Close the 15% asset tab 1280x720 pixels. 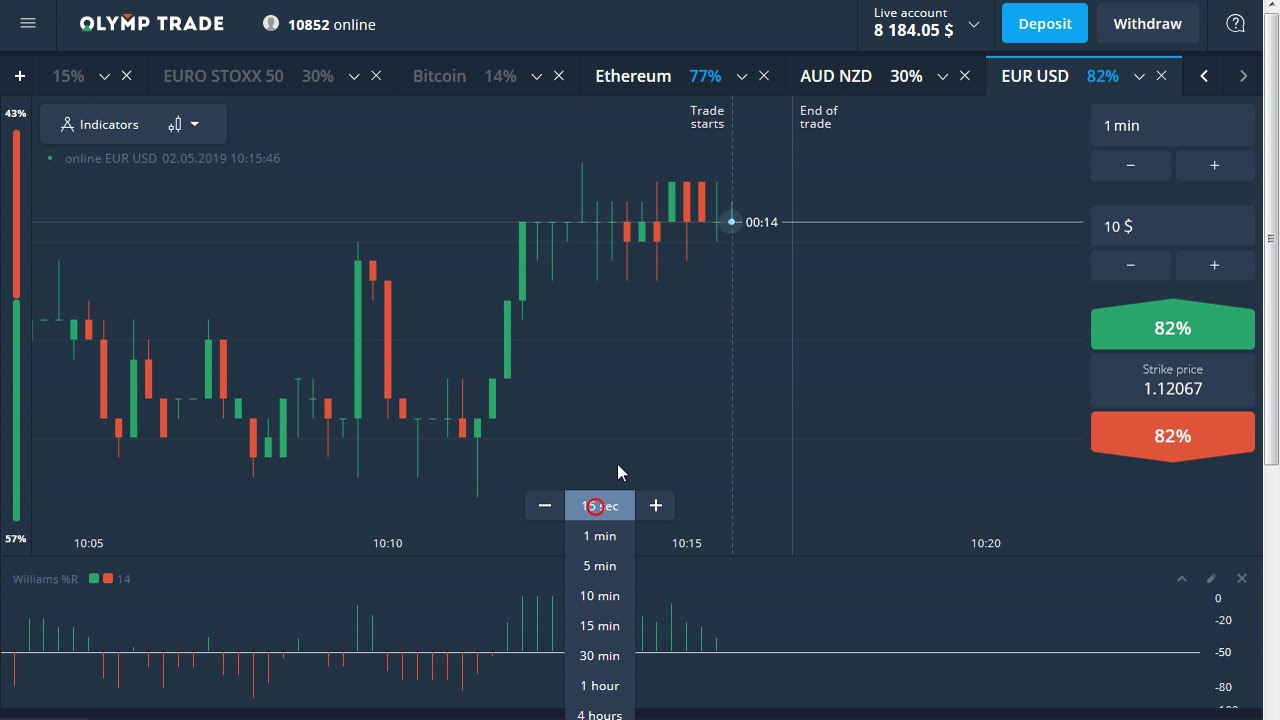(127, 76)
